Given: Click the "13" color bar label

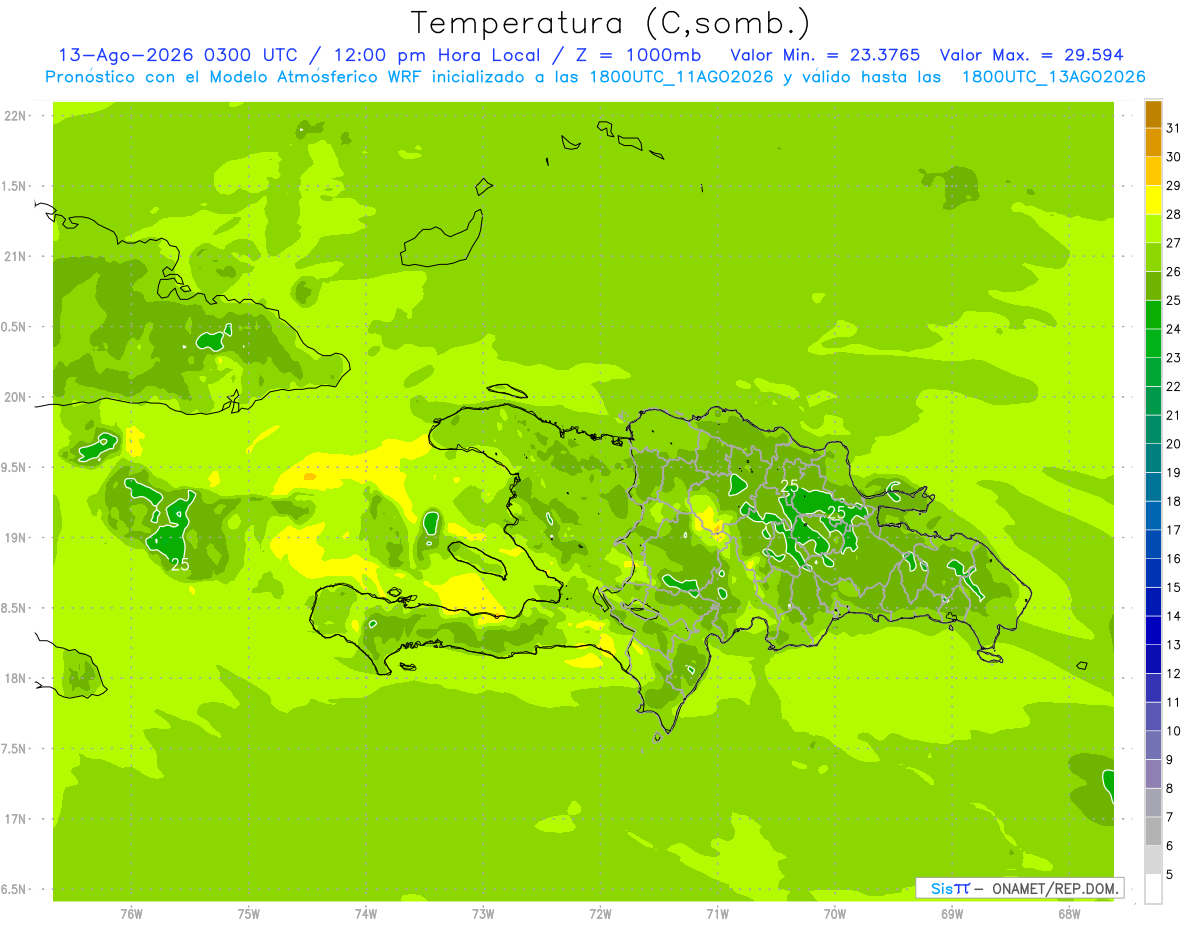Looking at the screenshot, I should coord(1173,645).
